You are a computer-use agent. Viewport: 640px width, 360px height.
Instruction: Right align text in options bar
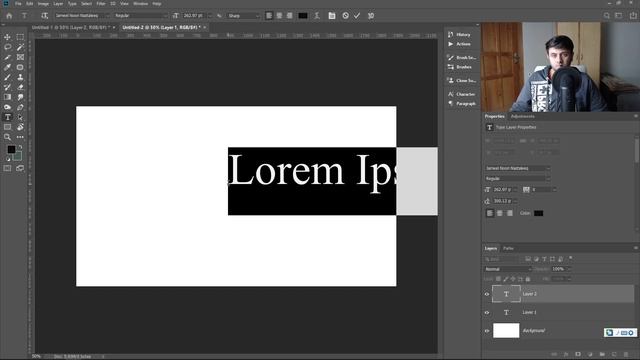[289, 16]
